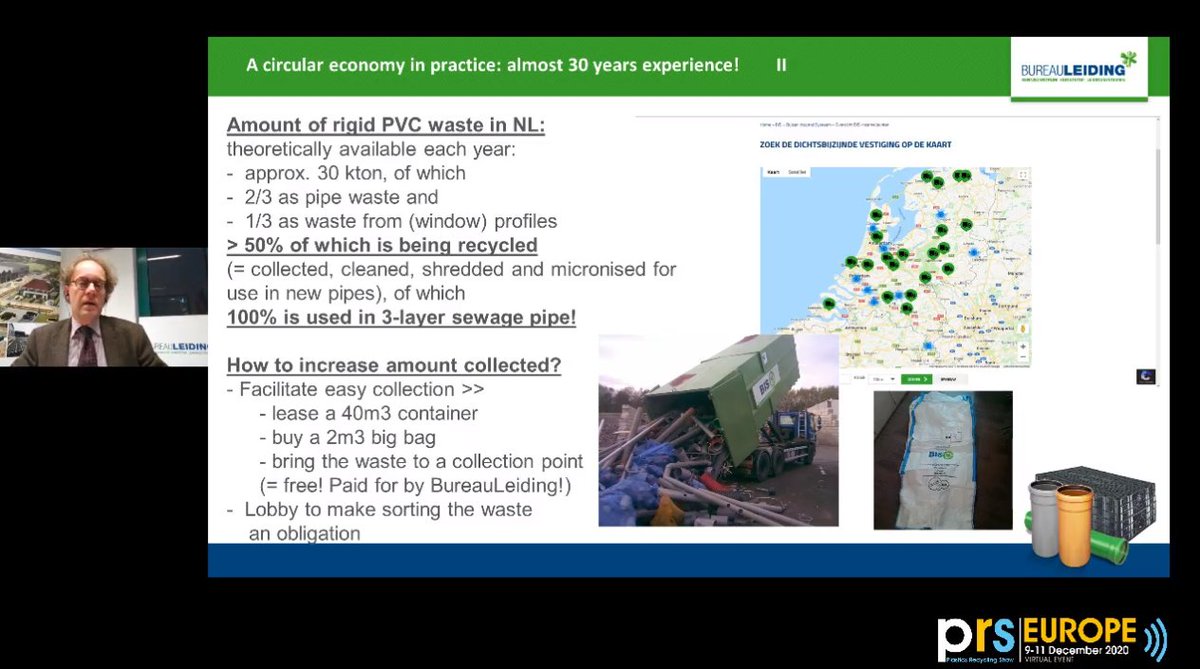Click the Netherlands map of collection points
Viewport: 1200px width, 669px height.
896,266
